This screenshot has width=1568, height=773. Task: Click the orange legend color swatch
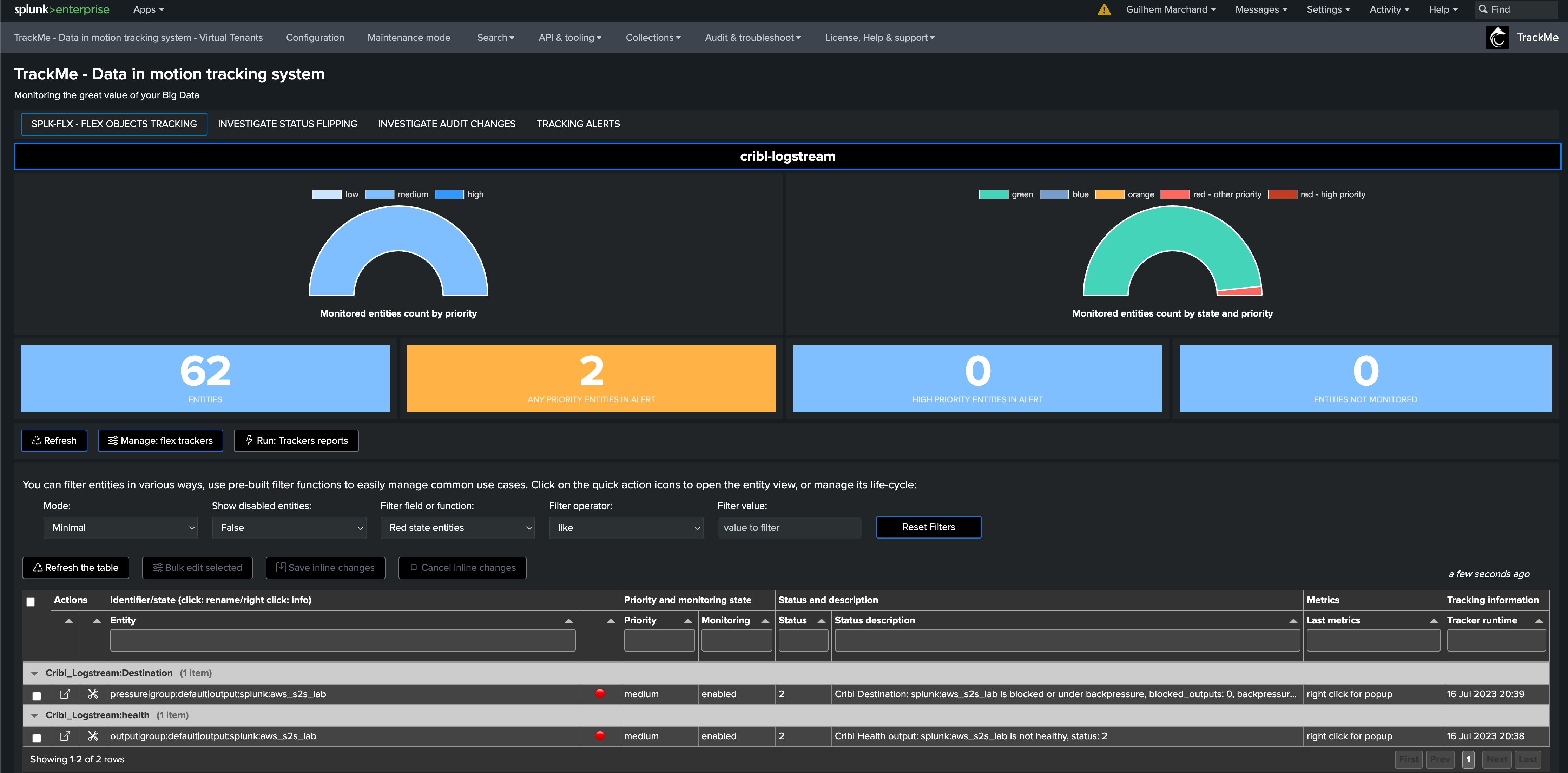click(x=1109, y=195)
